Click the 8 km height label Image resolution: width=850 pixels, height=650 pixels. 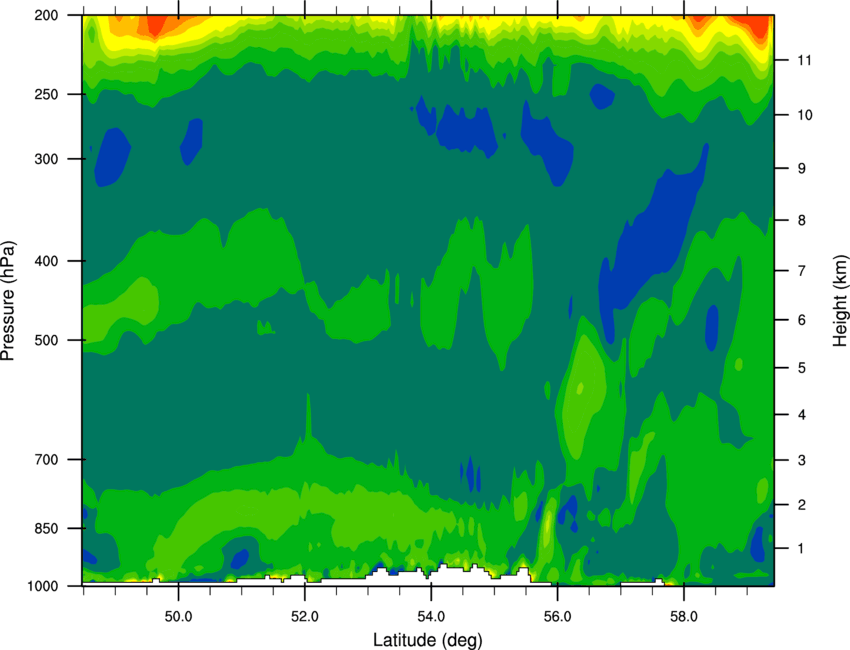(x=802, y=220)
